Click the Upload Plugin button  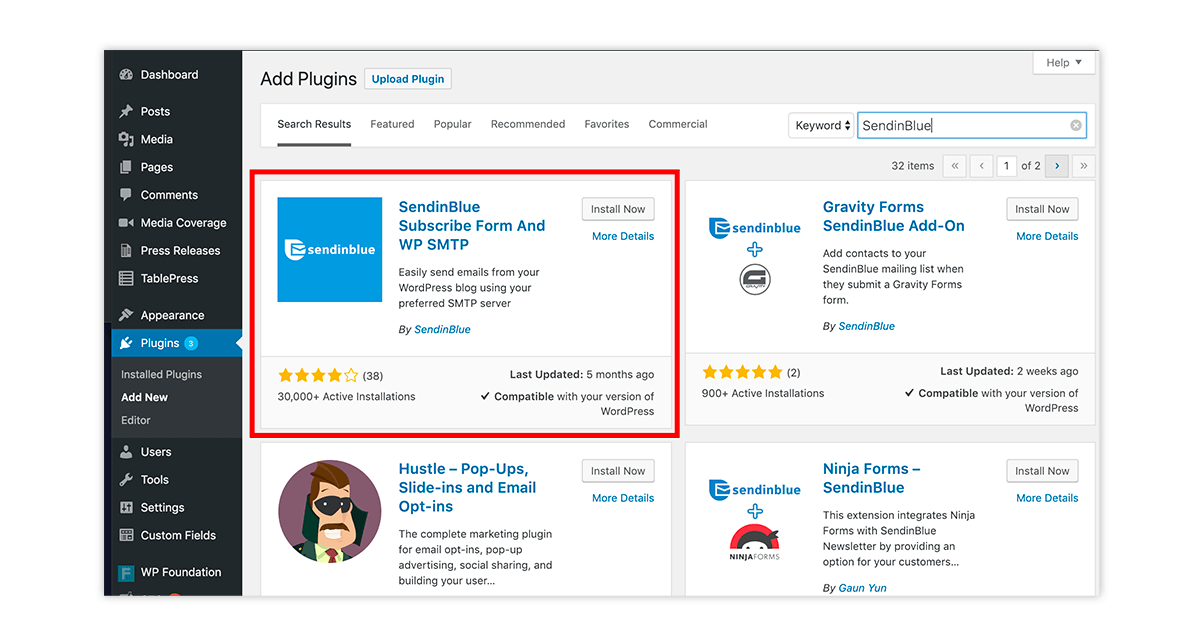coord(408,79)
